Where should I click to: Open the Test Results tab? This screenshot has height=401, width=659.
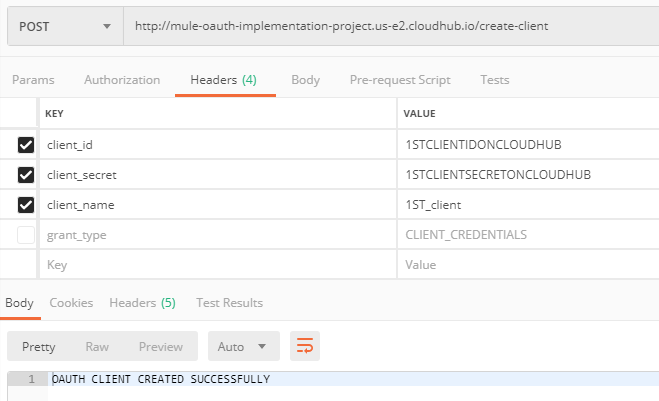pyautogui.click(x=229, y=302)
